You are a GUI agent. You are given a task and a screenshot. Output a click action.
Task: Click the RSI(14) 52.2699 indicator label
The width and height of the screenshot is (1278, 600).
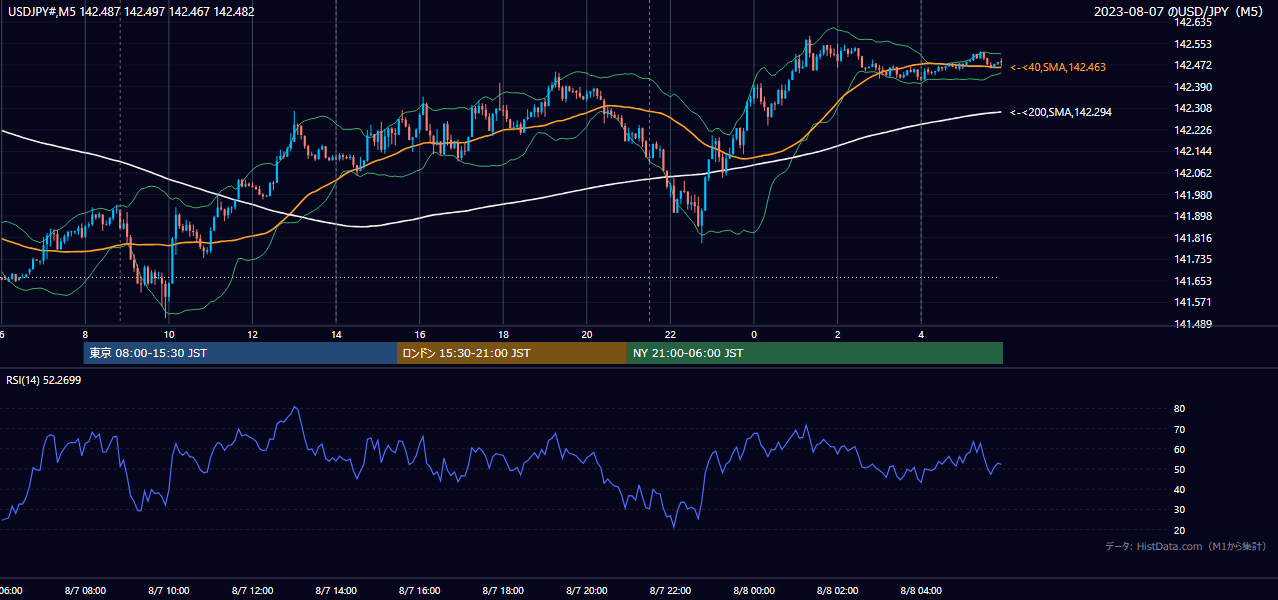tap(44, 380)
